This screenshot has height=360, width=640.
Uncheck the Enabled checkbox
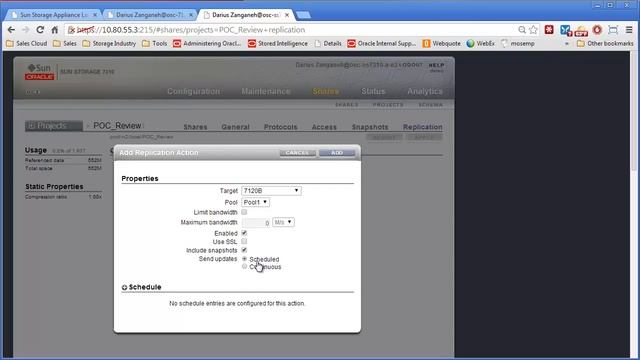click(x=244, y=233)
